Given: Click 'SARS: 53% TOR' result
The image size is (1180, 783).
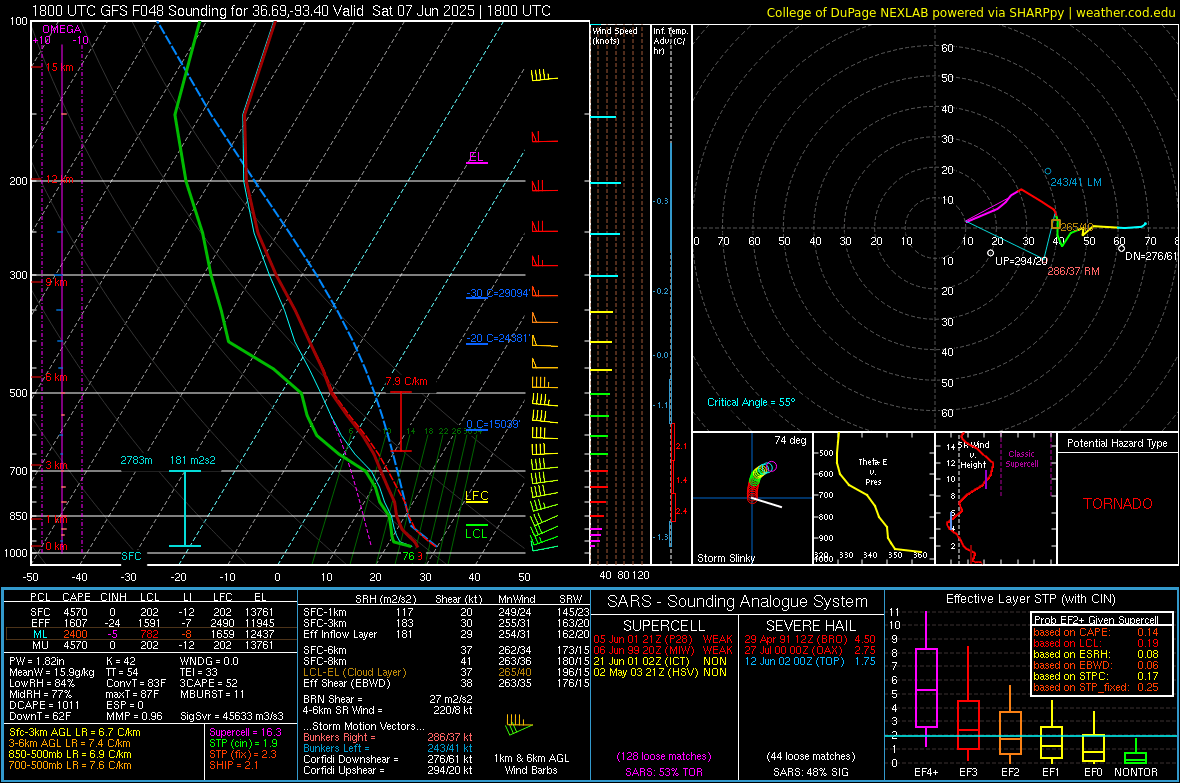Looking at the screenshot, I should coord(663,772).
